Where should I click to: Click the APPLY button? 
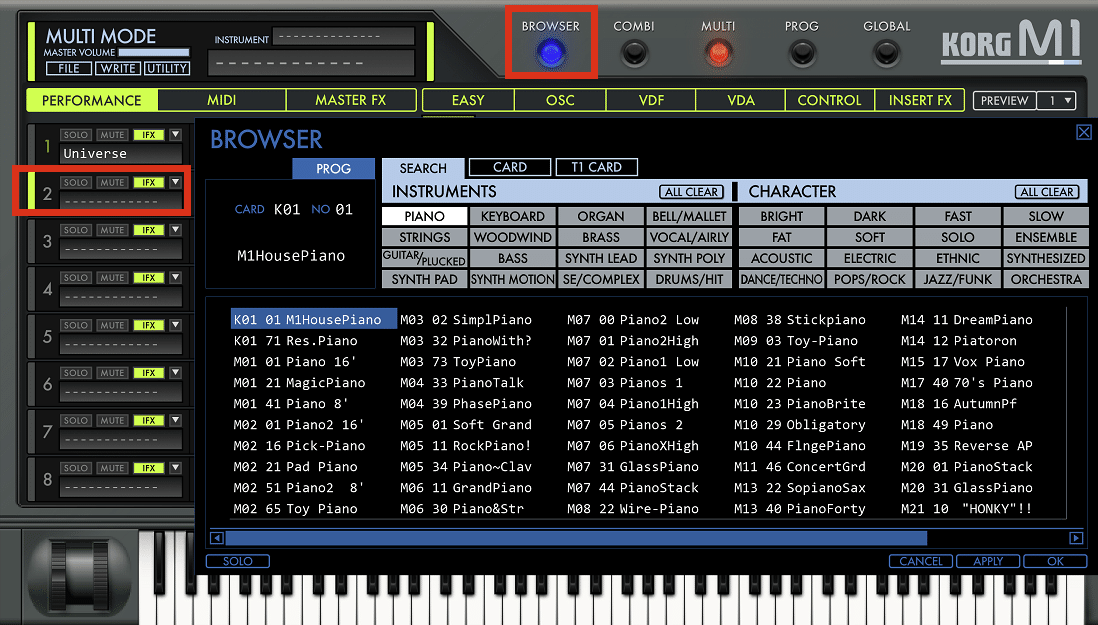click(x=988, y=561)
